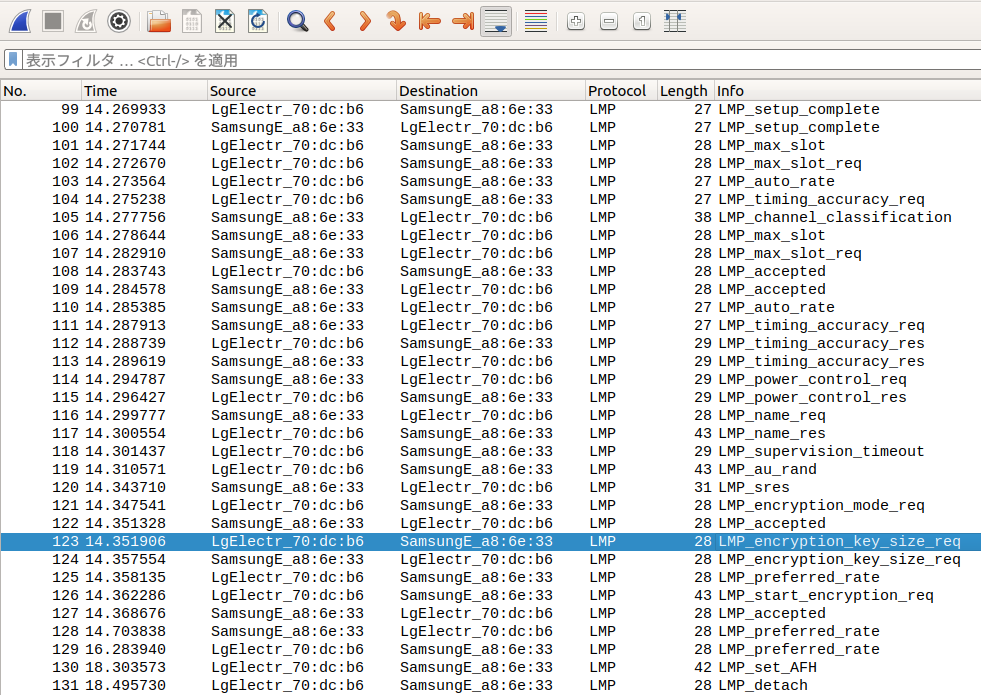The width and height of the screenshot is (981, 695).
Task: Toggle packet colorizing rules
Action: point(536,21)
